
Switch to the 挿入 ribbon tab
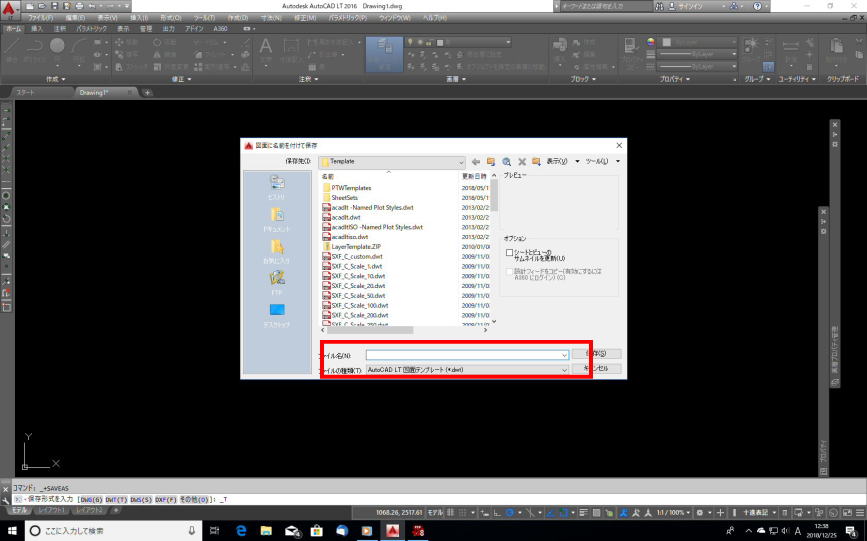(36, 29)
